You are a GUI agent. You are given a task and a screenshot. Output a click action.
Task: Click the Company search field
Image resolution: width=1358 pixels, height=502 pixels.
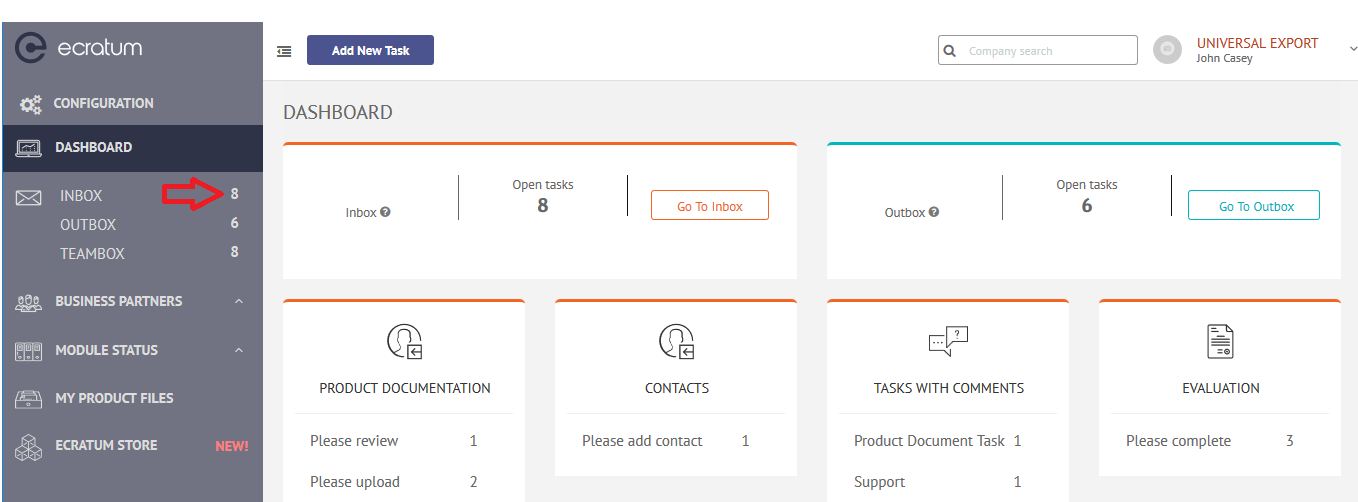click(x=1038, y=50)
